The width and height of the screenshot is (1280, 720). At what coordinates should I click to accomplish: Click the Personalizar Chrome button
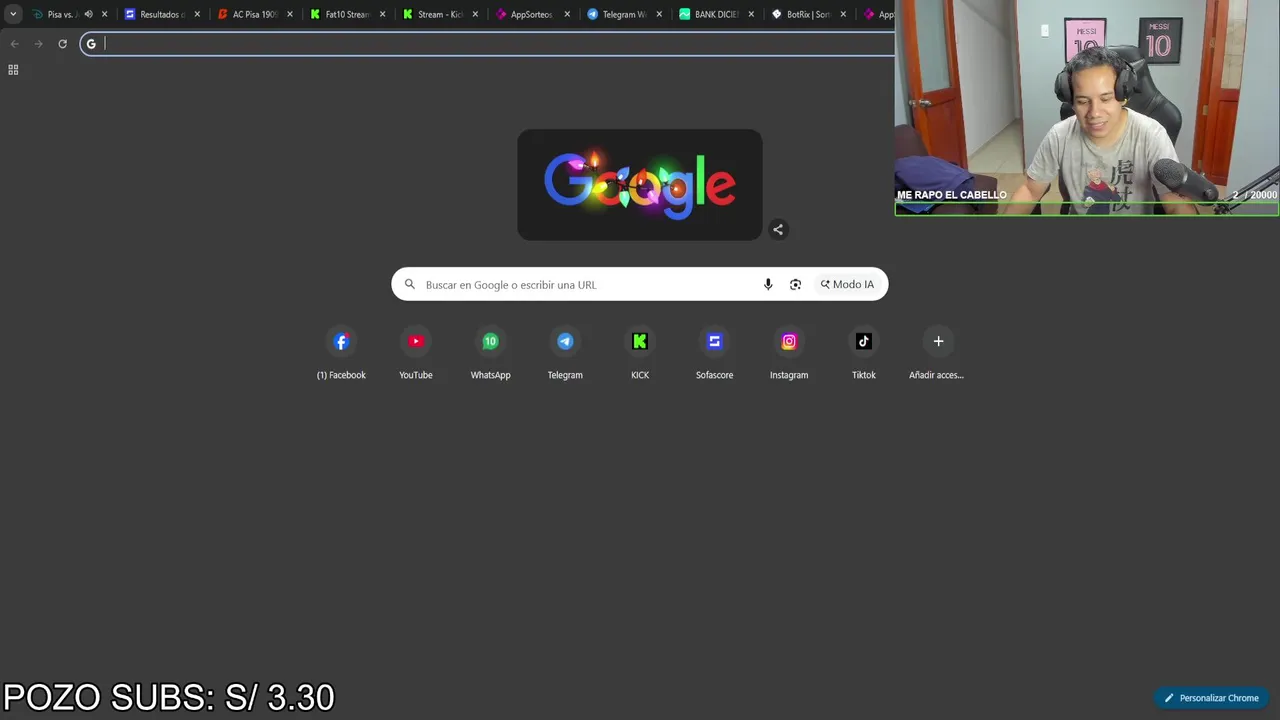point(1212,698)
